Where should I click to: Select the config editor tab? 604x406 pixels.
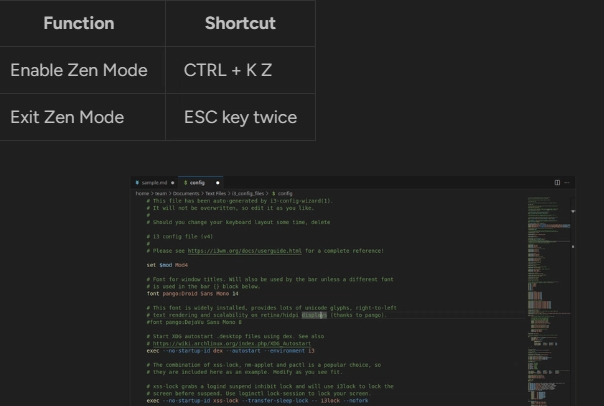click(195, 183)
